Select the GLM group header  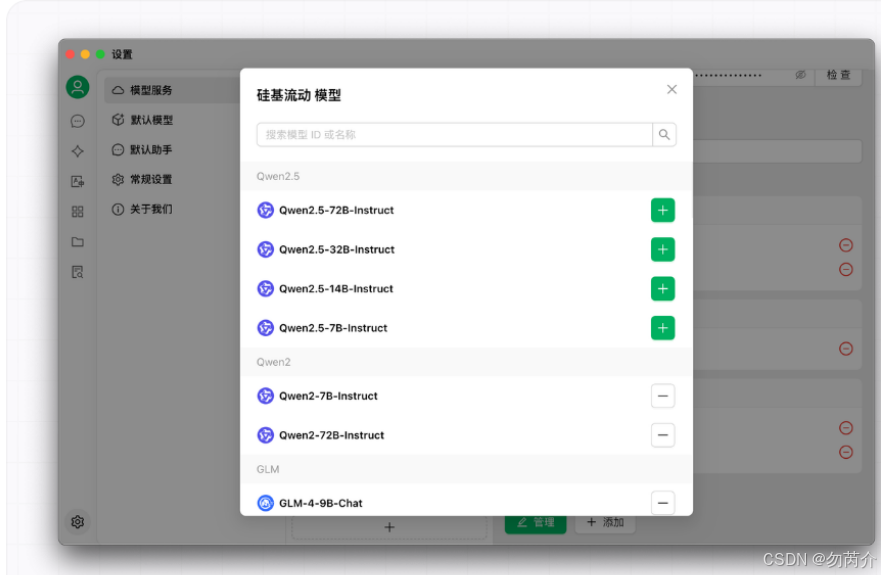click(x=466, y=469)
